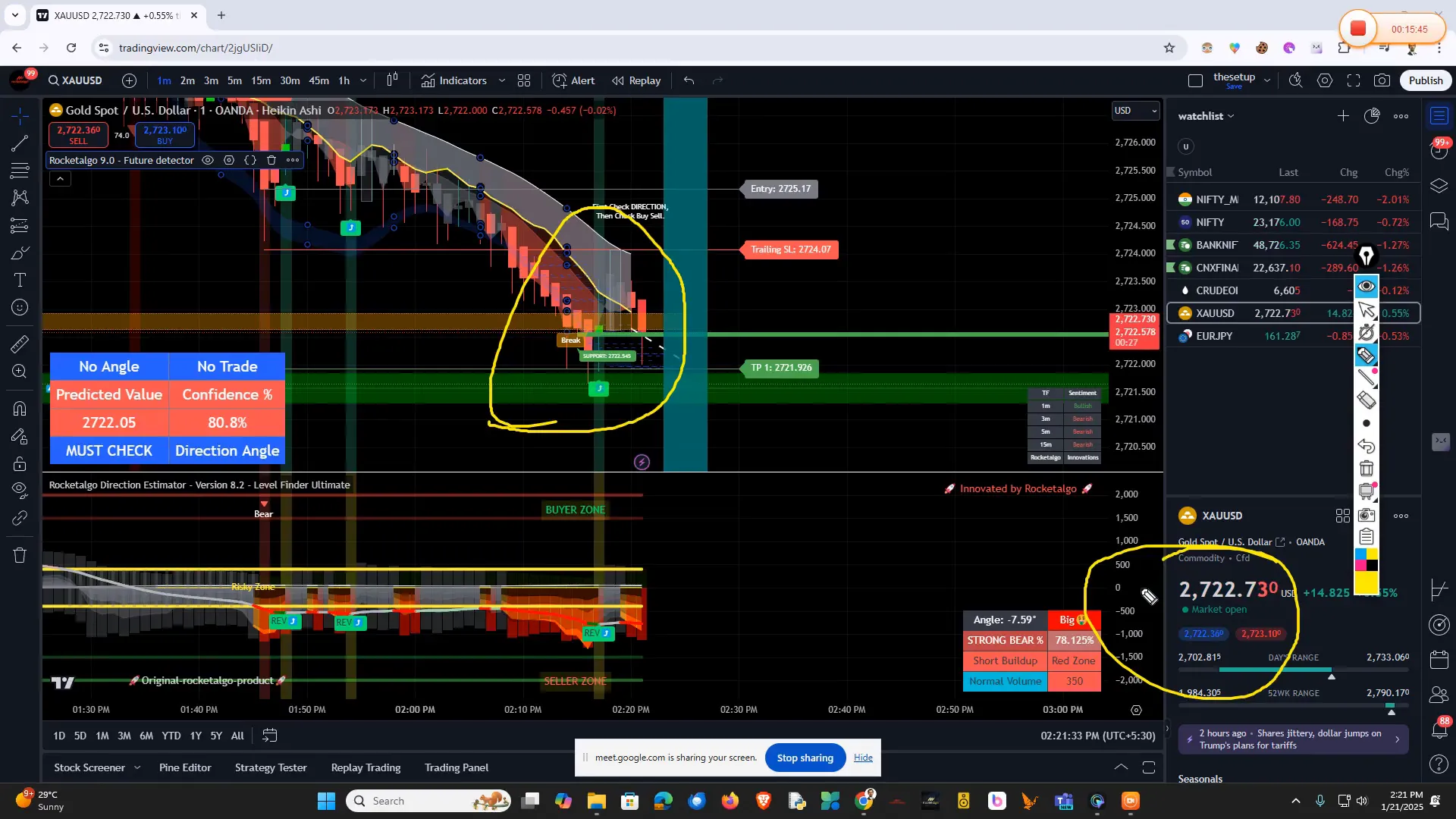This screenshot has width=1456, height=819.
Task: Set the date range to 1D
Action: (x=59, y=736)
